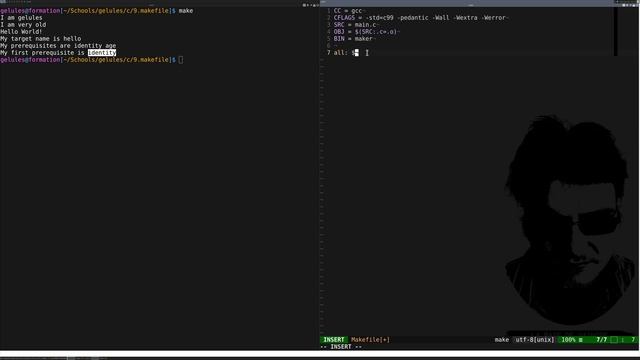Click the 'utf-8[unix]' encoding indicator
640x360 pixels.
point(535,340)
